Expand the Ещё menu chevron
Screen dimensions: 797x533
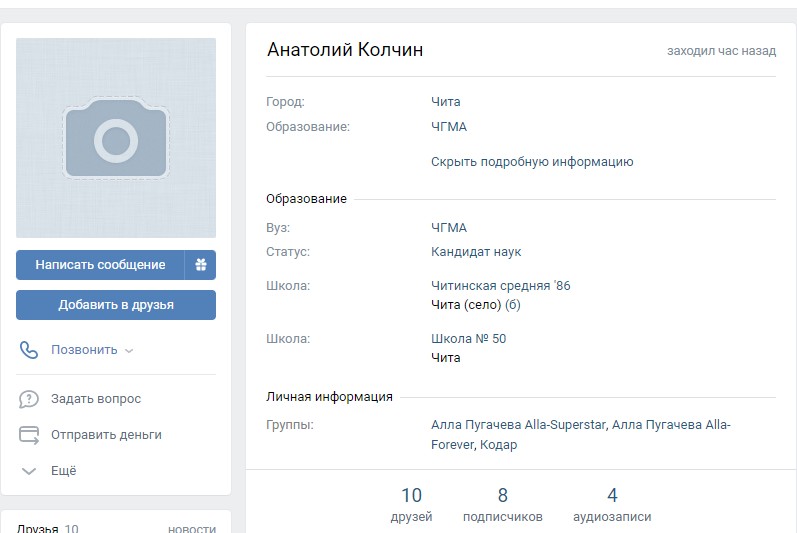(28, 471)
